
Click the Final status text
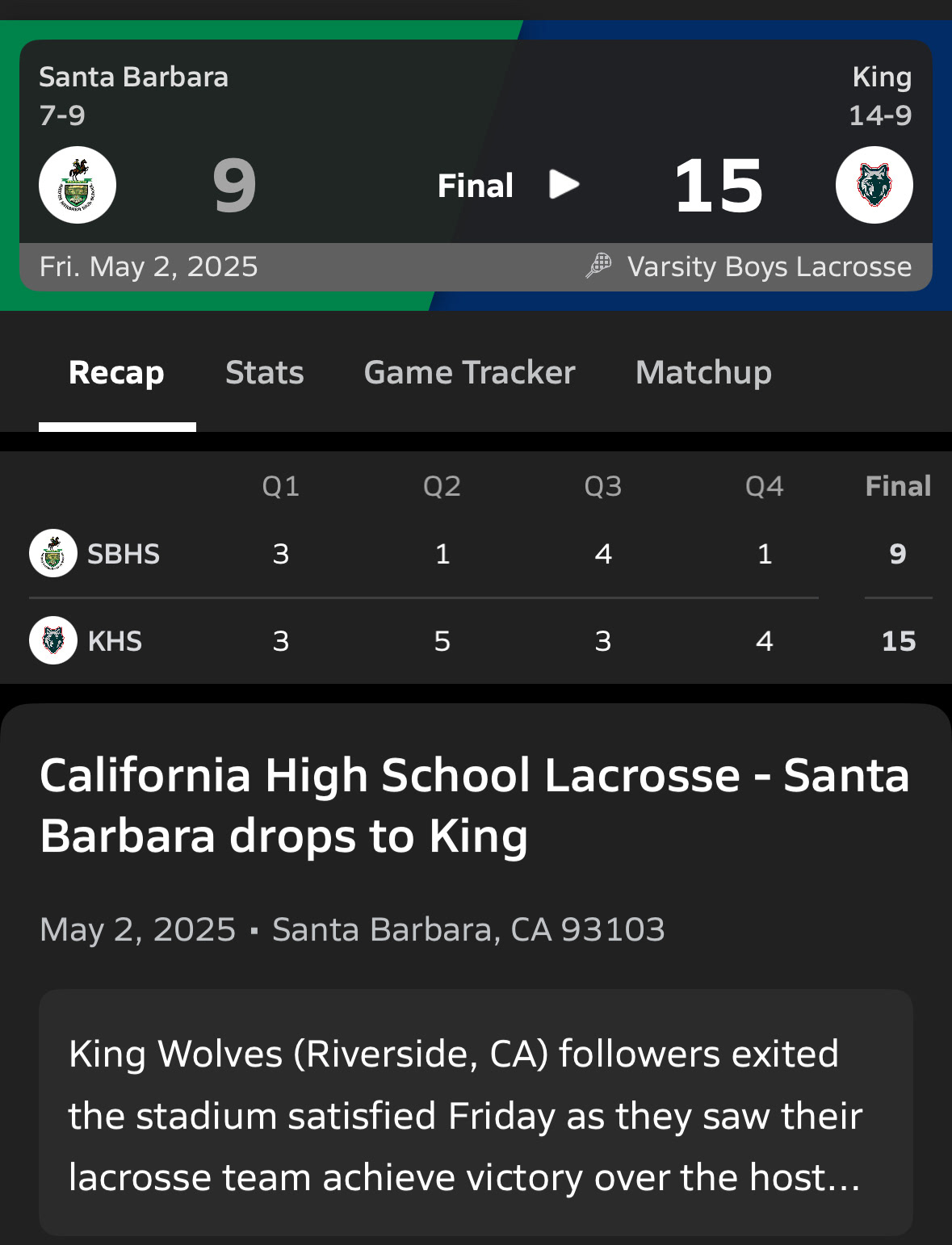point(475,186)
